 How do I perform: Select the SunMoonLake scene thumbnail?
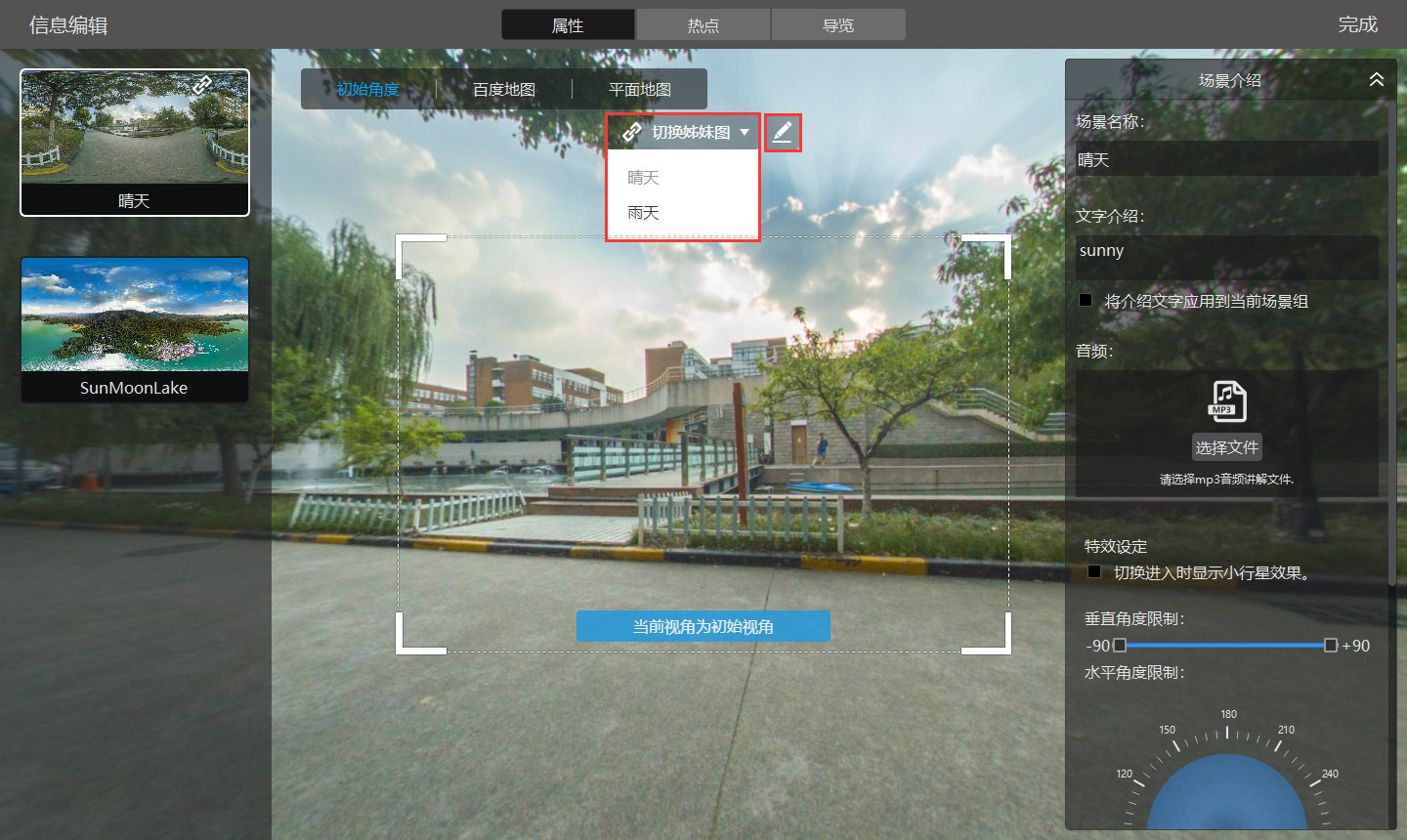135,329
